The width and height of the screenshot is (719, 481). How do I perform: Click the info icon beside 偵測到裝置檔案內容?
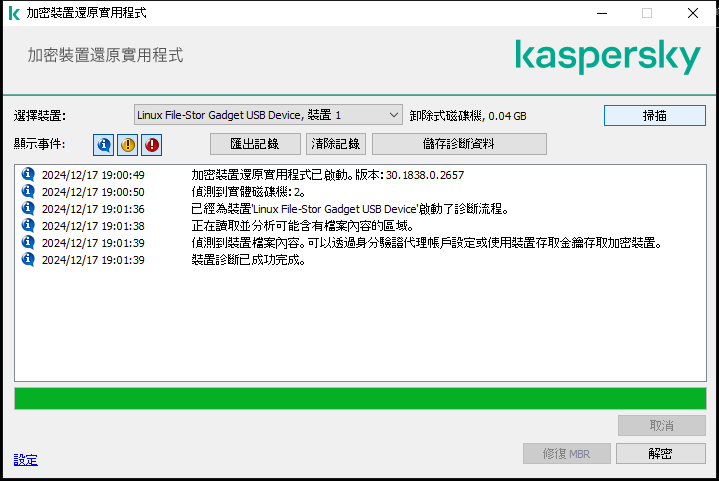(28, 242)
